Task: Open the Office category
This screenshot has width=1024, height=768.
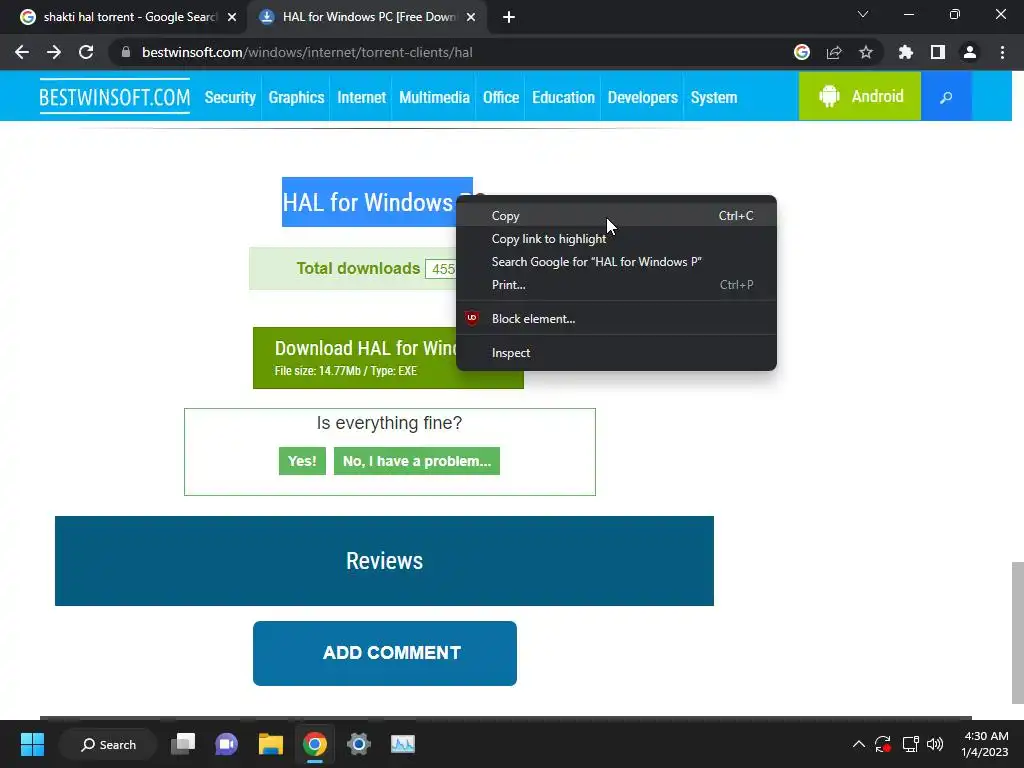Action: click(x=501, y=97)
